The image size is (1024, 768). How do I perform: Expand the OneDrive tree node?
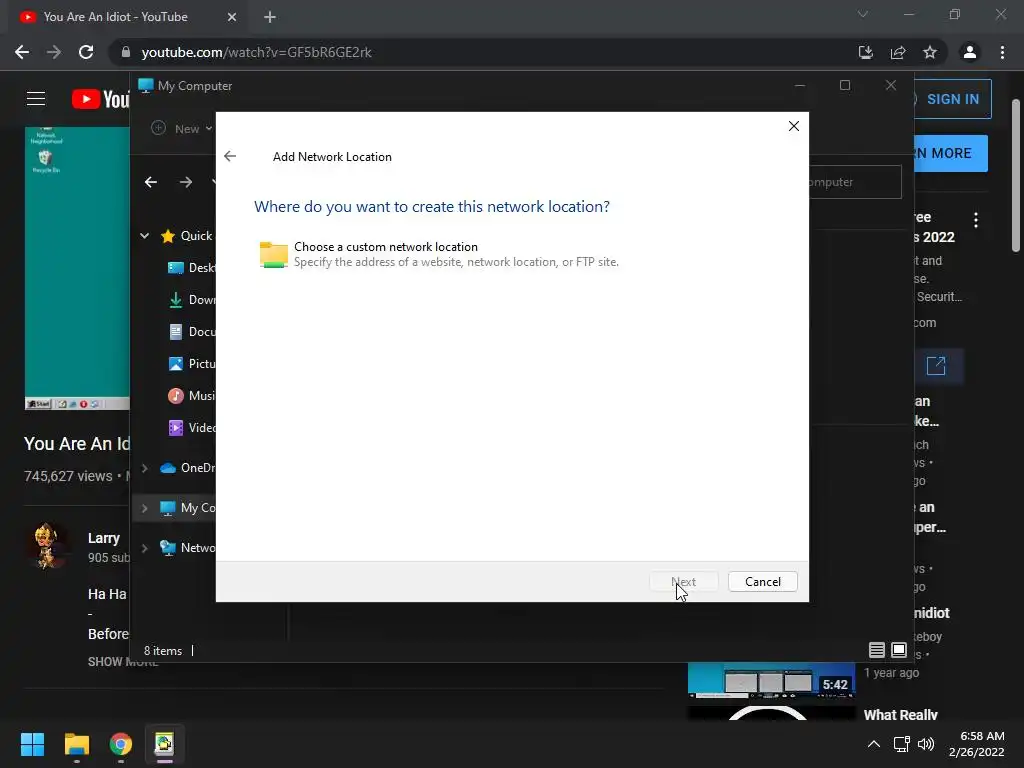click(x=144, y=468)
